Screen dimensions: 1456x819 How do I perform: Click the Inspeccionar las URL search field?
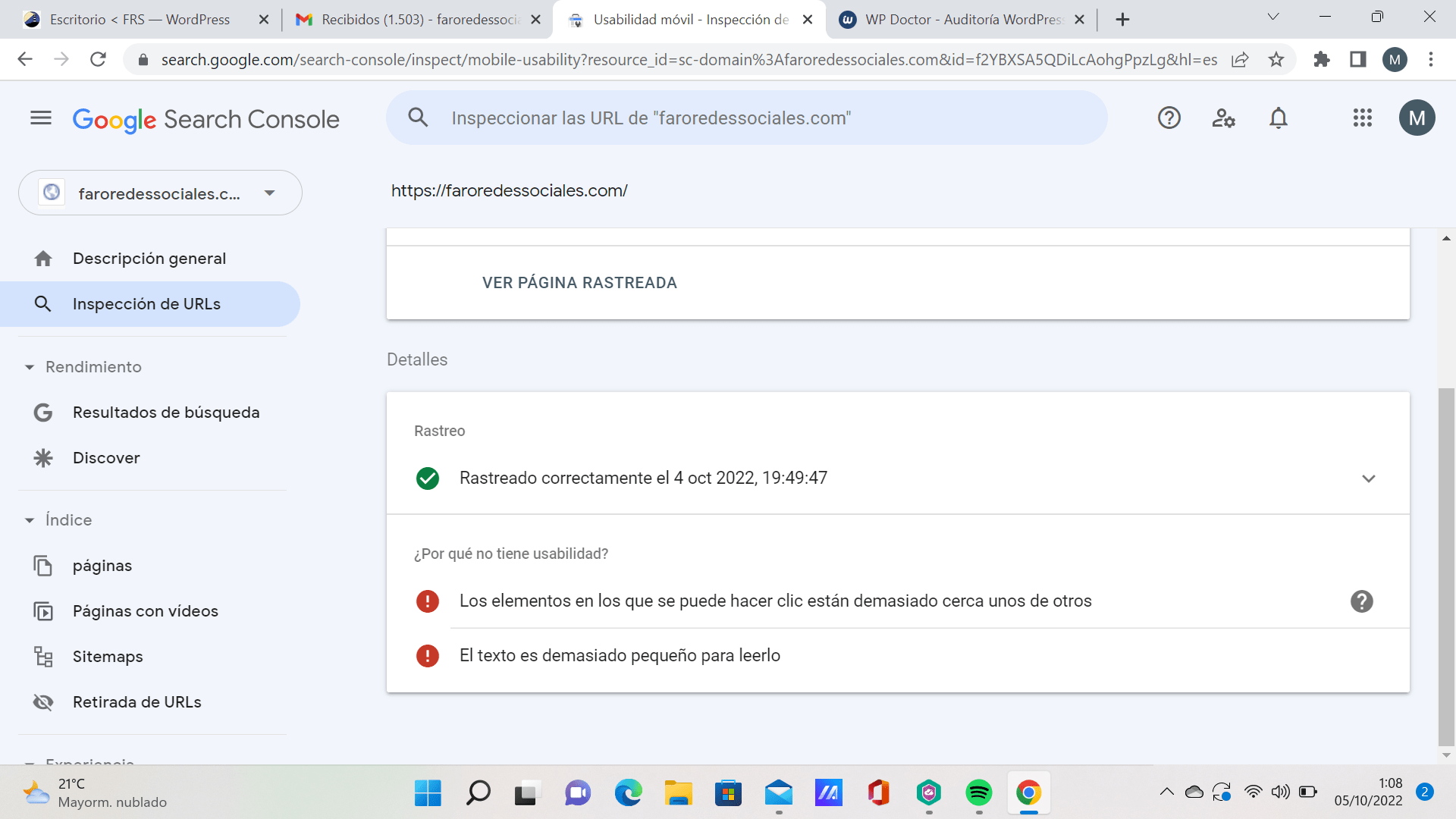pos(746,118)
